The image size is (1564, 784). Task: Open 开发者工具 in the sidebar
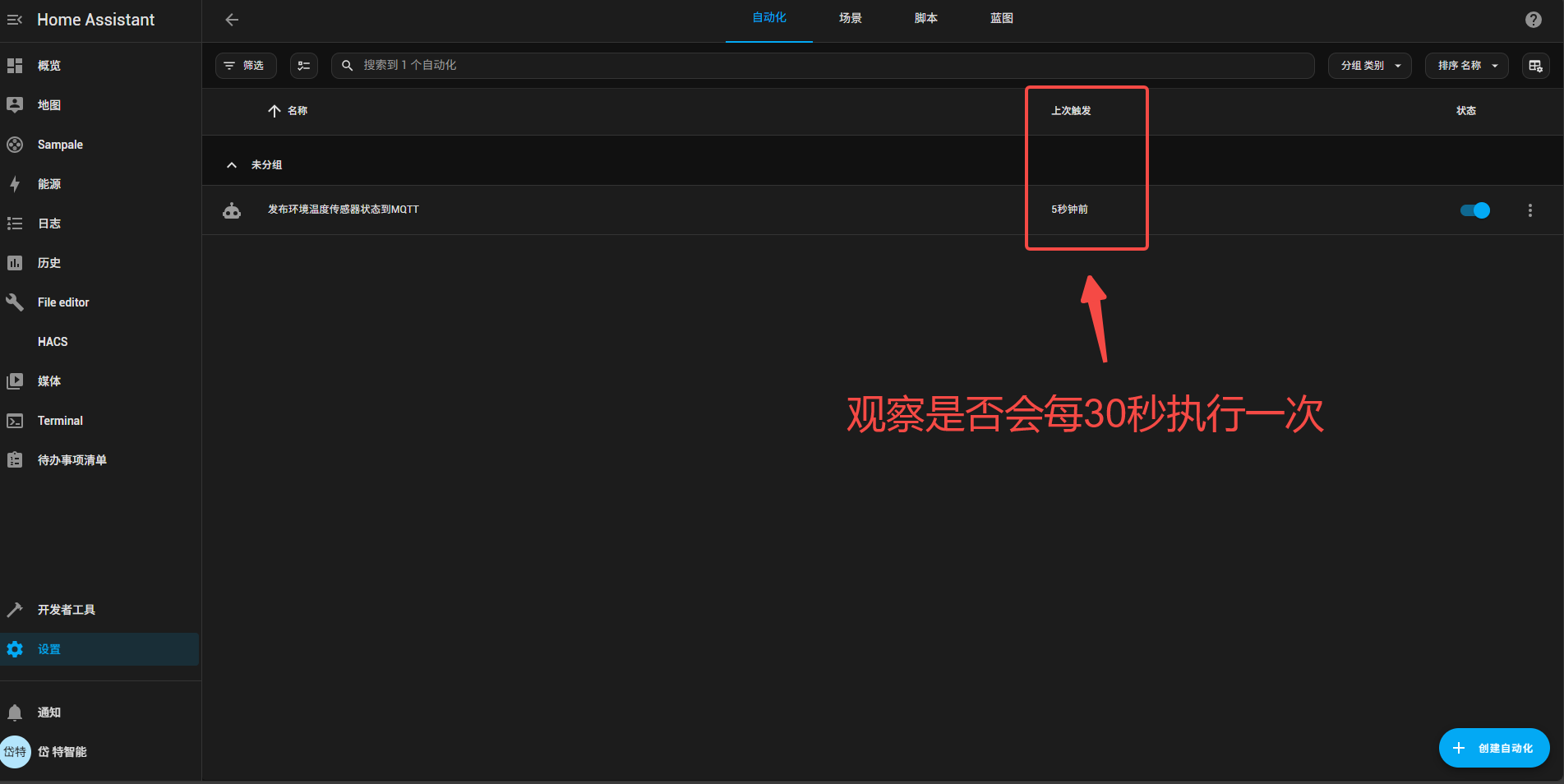[x=66, y=610]
